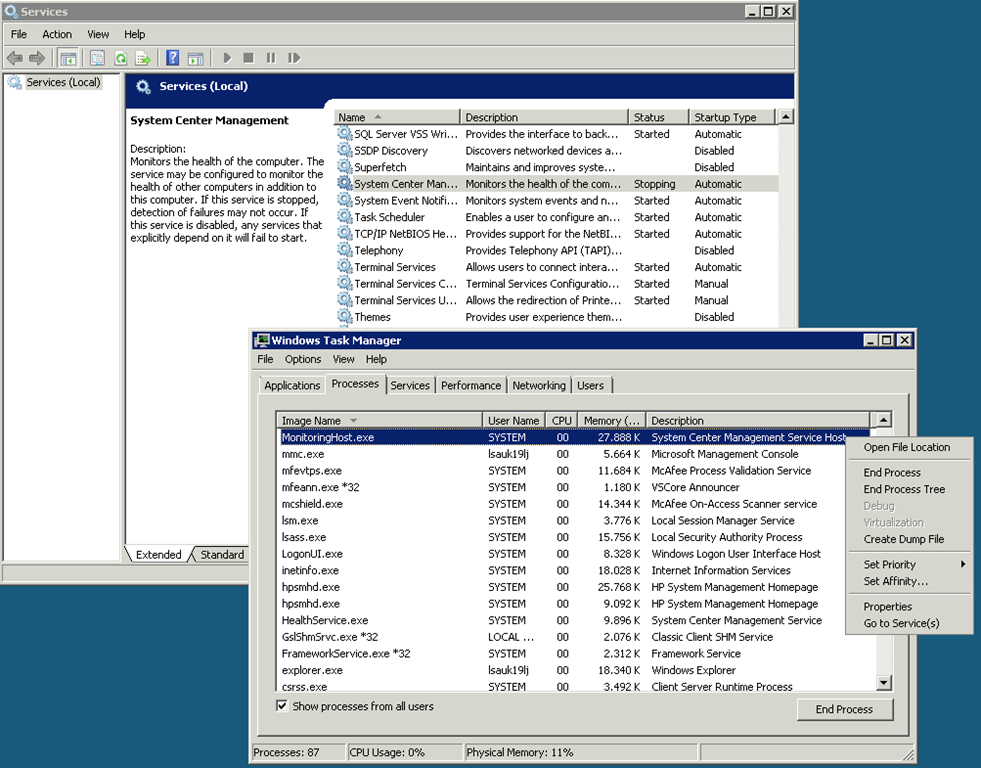The width and height of the screenshot is (981, 768).
Task: Click the Pause Service toolbar icon
Action: [271, 58]
